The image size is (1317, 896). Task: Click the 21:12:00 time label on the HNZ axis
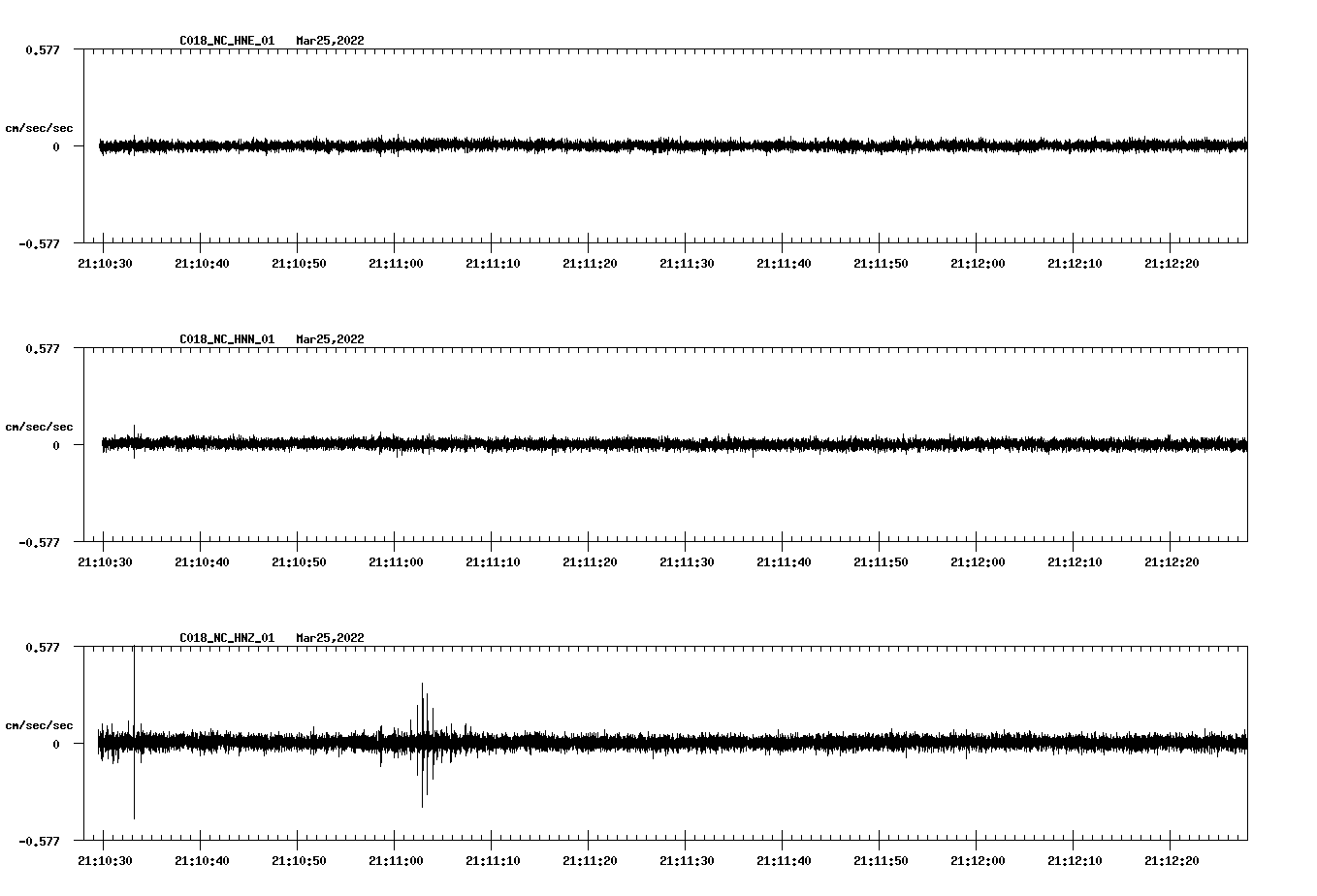pyautogui.click(x=978, y=861)
